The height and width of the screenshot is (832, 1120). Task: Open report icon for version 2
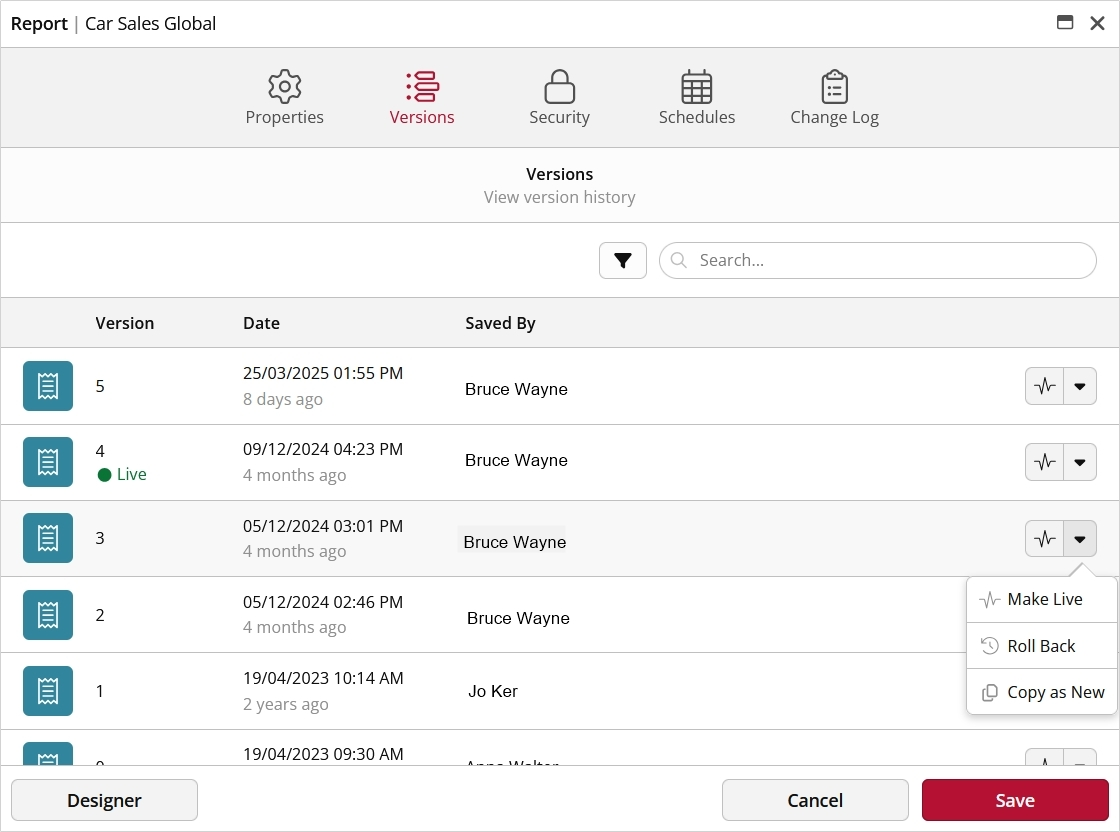coord(48,615)
